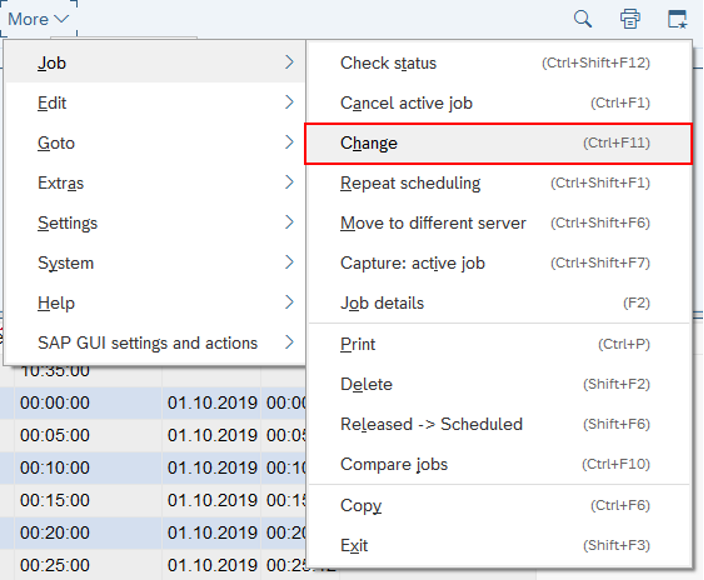Viewport: 704px width, 580px height.
Task: Click the chevron arrow beside Edit
Action: 290,102
